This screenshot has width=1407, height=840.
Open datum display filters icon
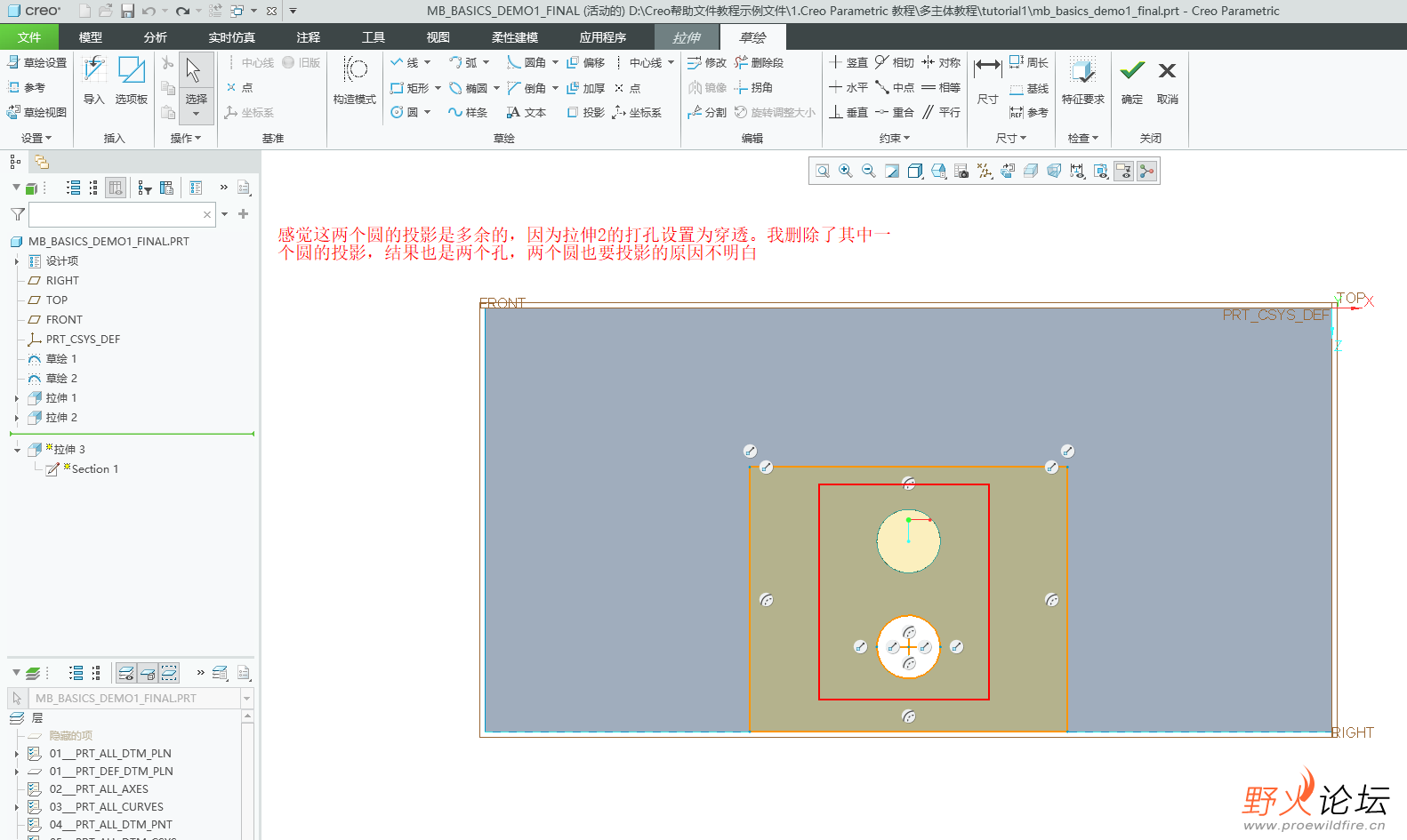tap(985, 171)
